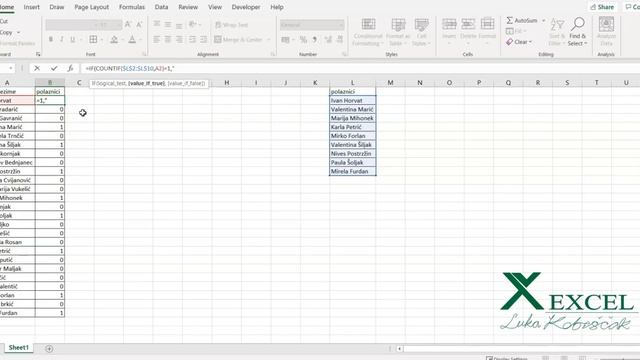Align text left
The width and height of the screenshot is (640, 360).
pyautogui.click(x=157, y=40)
